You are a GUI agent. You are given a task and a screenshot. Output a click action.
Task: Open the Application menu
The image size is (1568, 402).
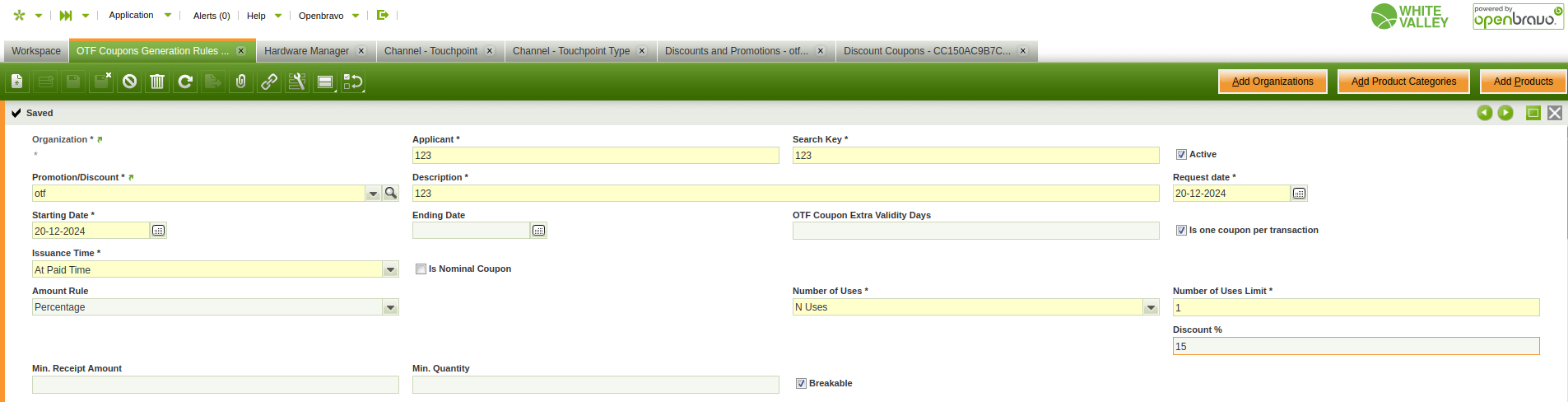tap(131, 15)
